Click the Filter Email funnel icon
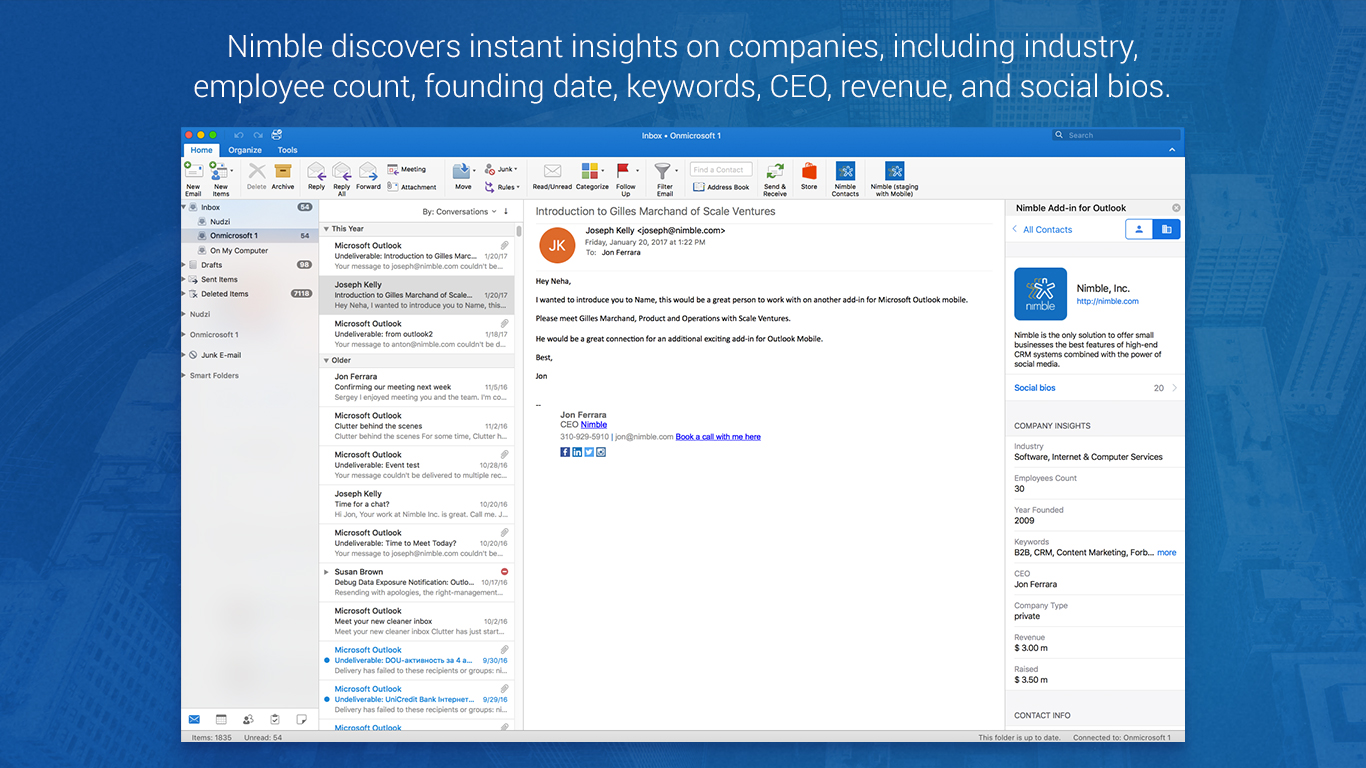Image resolution: width=1366 pixels, height=768 pixels. 662,171
